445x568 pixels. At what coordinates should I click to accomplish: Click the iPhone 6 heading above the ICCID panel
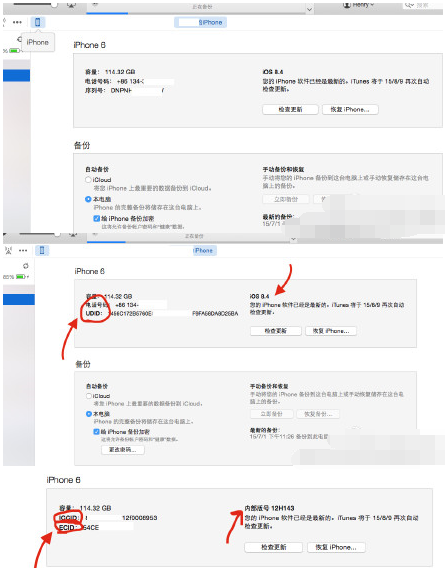[63, 480]
